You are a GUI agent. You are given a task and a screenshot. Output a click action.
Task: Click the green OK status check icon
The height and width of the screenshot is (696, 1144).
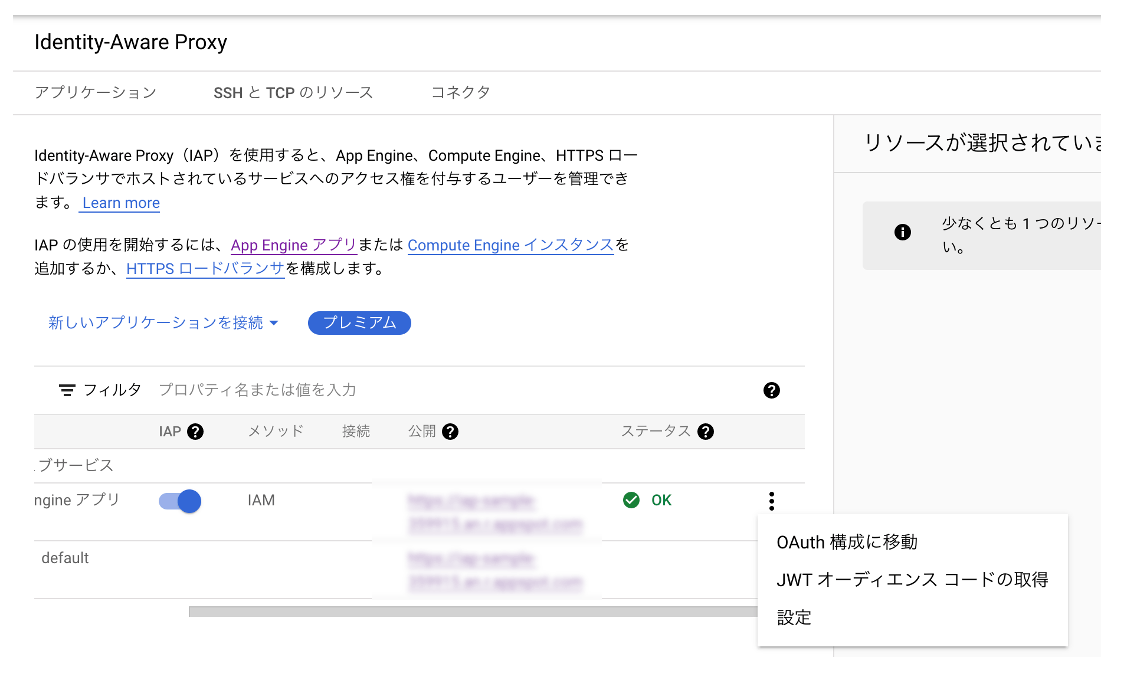point(631,500)
